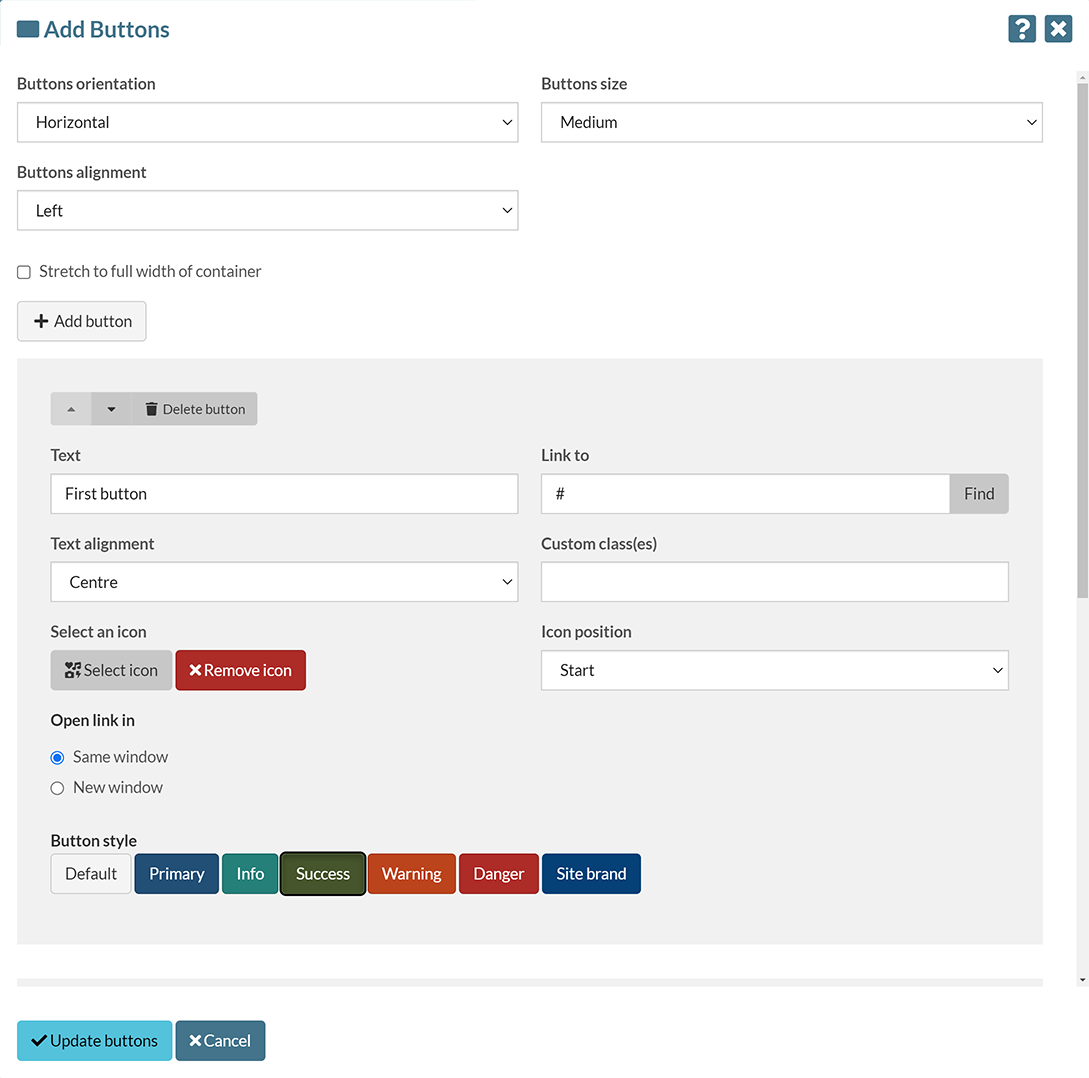Viewport: 1089px width, 1078px height.
Task: Click the help question mark icon
Action: 1021,29
